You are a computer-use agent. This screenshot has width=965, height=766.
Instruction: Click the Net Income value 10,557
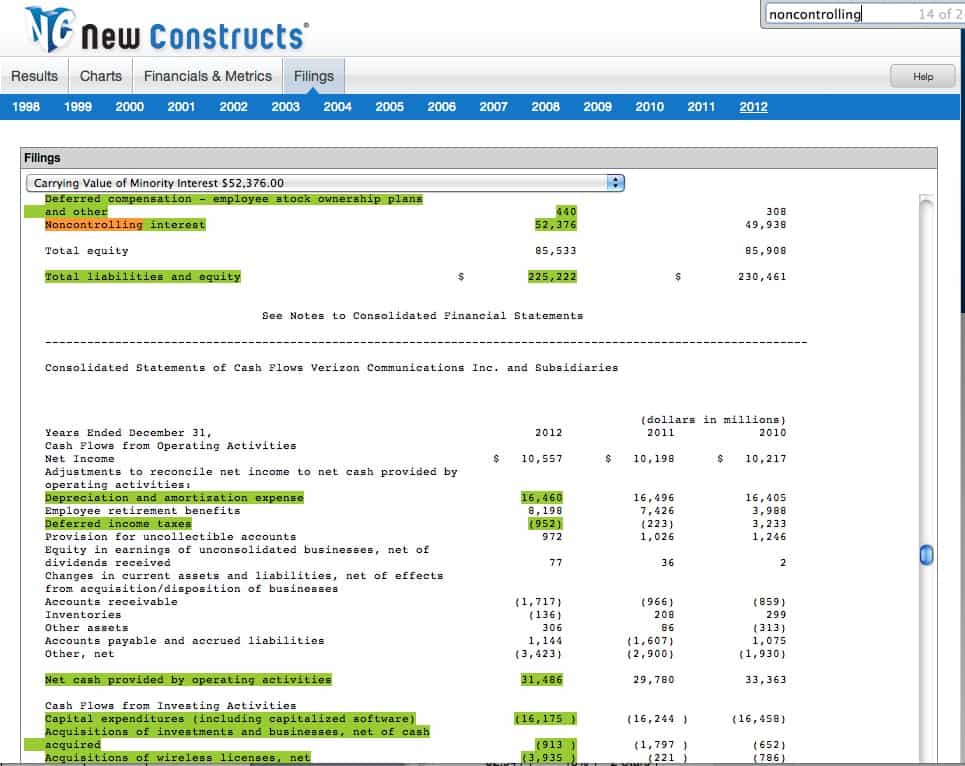[542, 459]
